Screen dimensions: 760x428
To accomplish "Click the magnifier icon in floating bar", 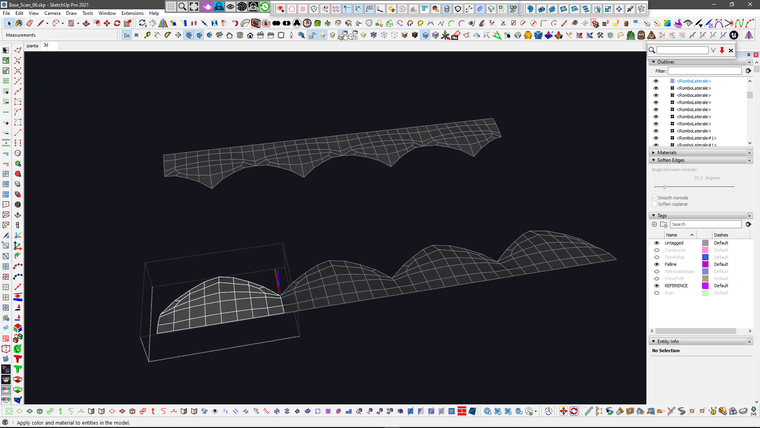I will [x=182, y=7].
